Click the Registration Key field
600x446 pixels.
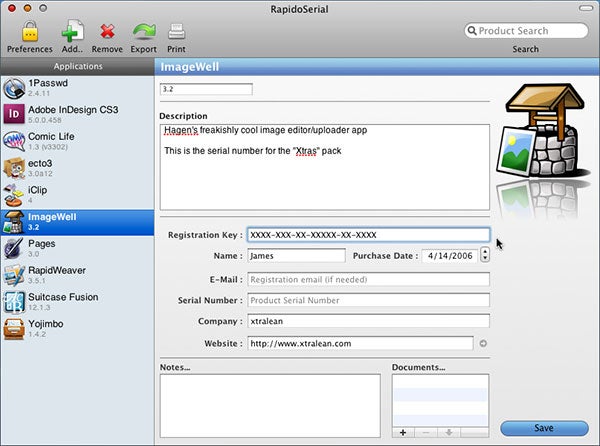click(x=368, y=234)
